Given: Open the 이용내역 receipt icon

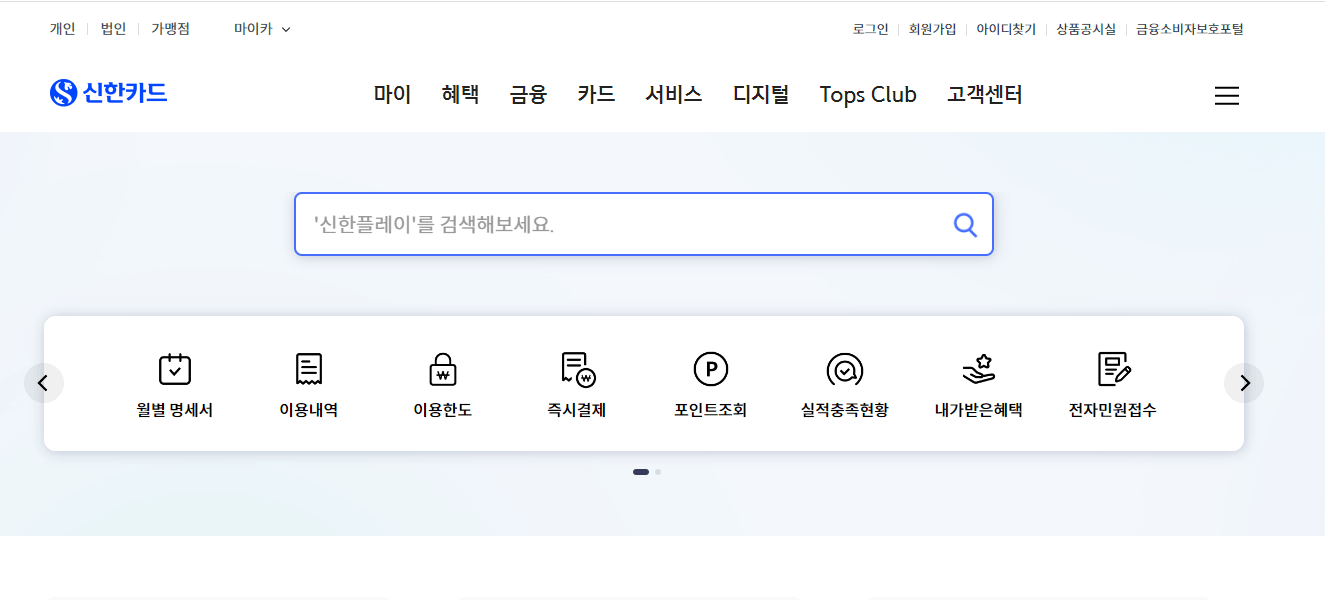Looking at the screenshot, I should tap(309, 370).
